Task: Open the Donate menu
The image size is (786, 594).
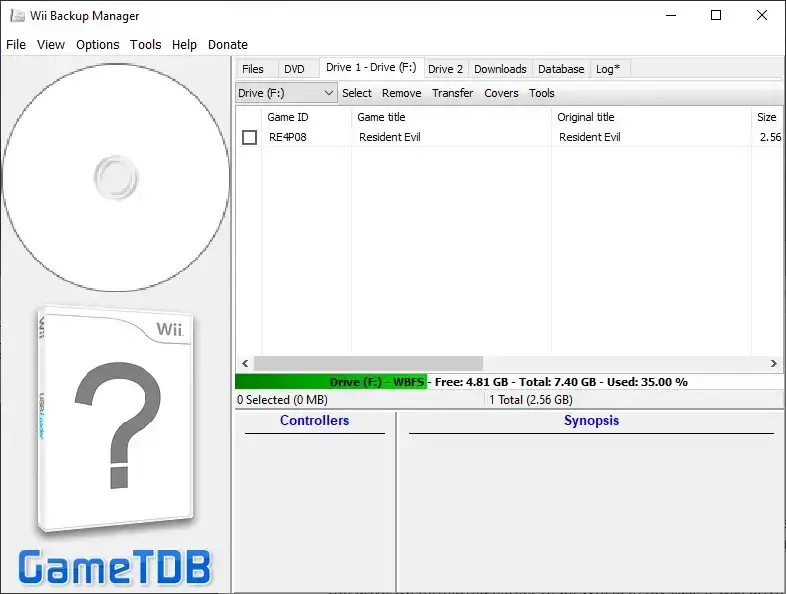Action: click(x=228, y=45)
